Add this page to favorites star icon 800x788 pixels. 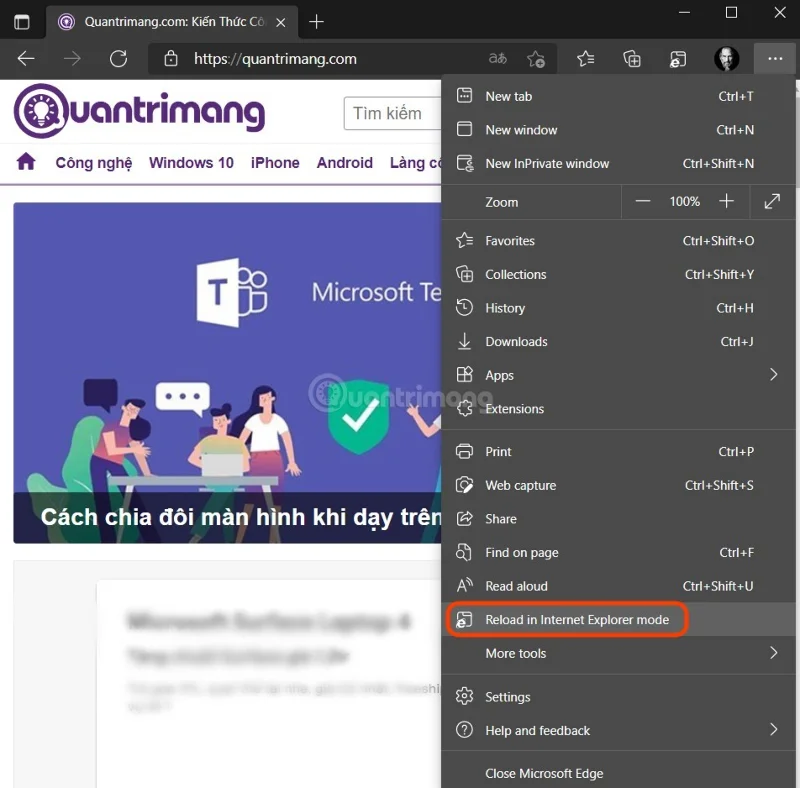tap(536, 58)
